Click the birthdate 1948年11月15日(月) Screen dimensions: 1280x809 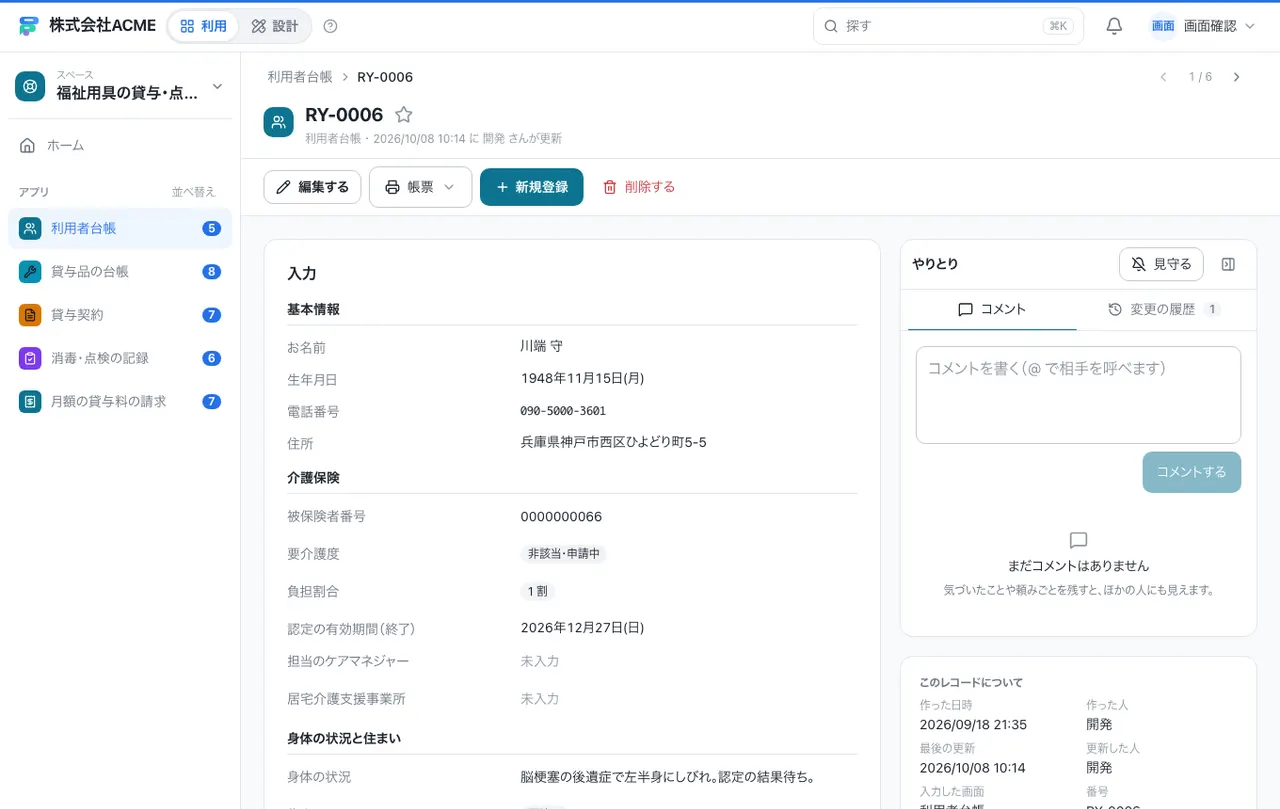click(582, 378)
